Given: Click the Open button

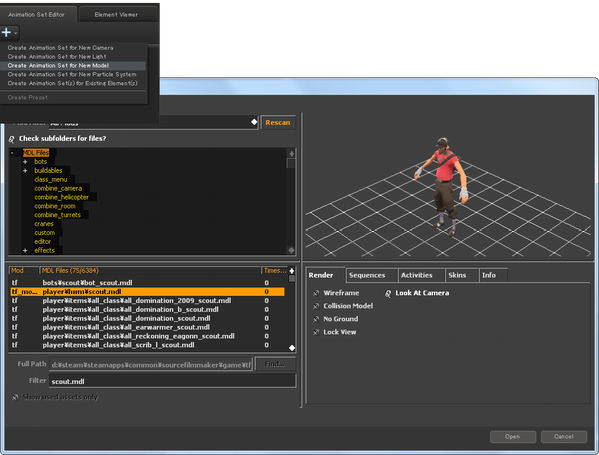Looking at the screenshot, I should tap(513, 437).
